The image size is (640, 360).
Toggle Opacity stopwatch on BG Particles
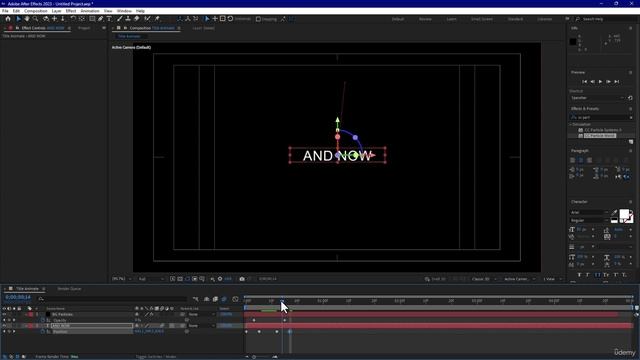43,320
